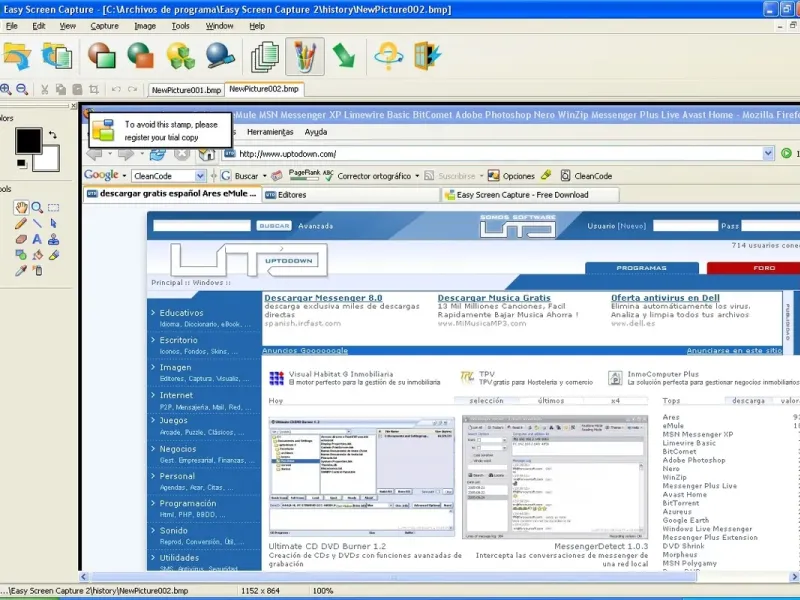Click the yellow sphere with cubes icon
The width and height of the screenshot is (800, 600).
181,56
